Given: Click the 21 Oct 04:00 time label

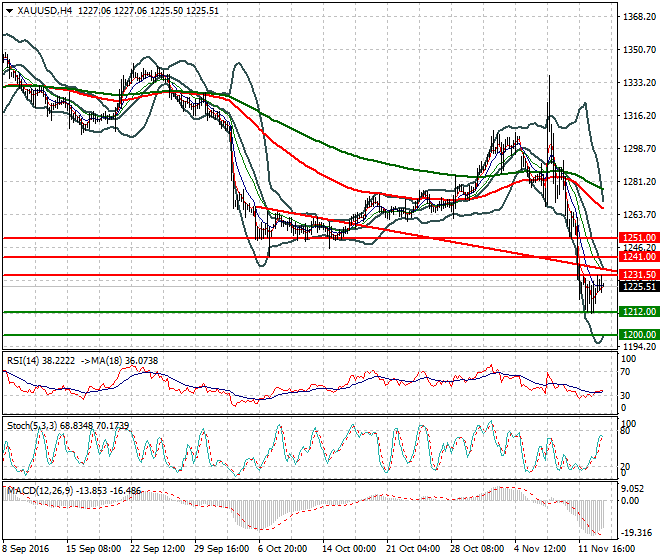Looking at the screenshot, I should (x=413, y=549).
